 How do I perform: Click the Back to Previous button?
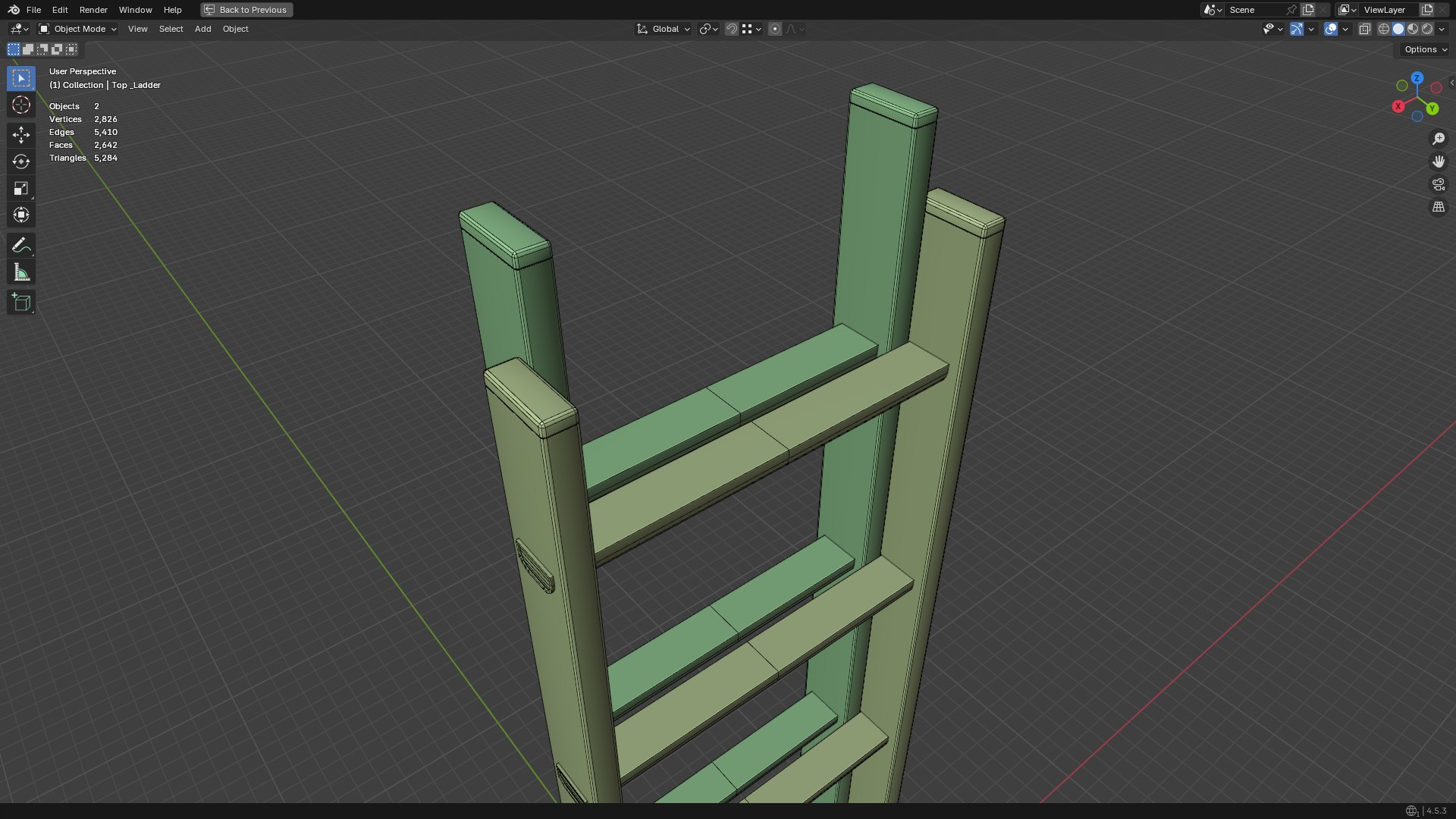(x=246, y=10)
